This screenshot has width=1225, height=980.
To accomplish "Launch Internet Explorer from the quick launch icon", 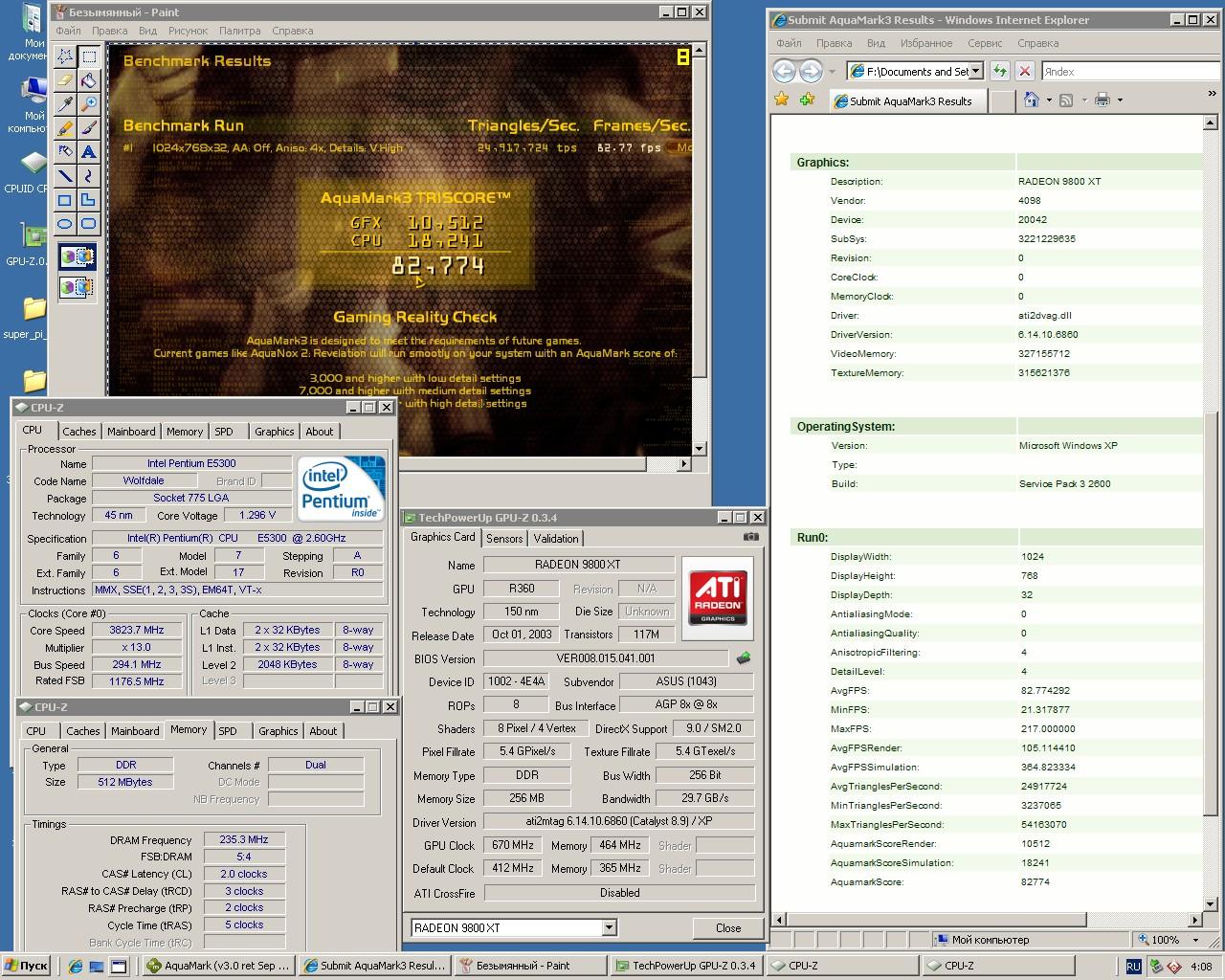I will [76, 967].
